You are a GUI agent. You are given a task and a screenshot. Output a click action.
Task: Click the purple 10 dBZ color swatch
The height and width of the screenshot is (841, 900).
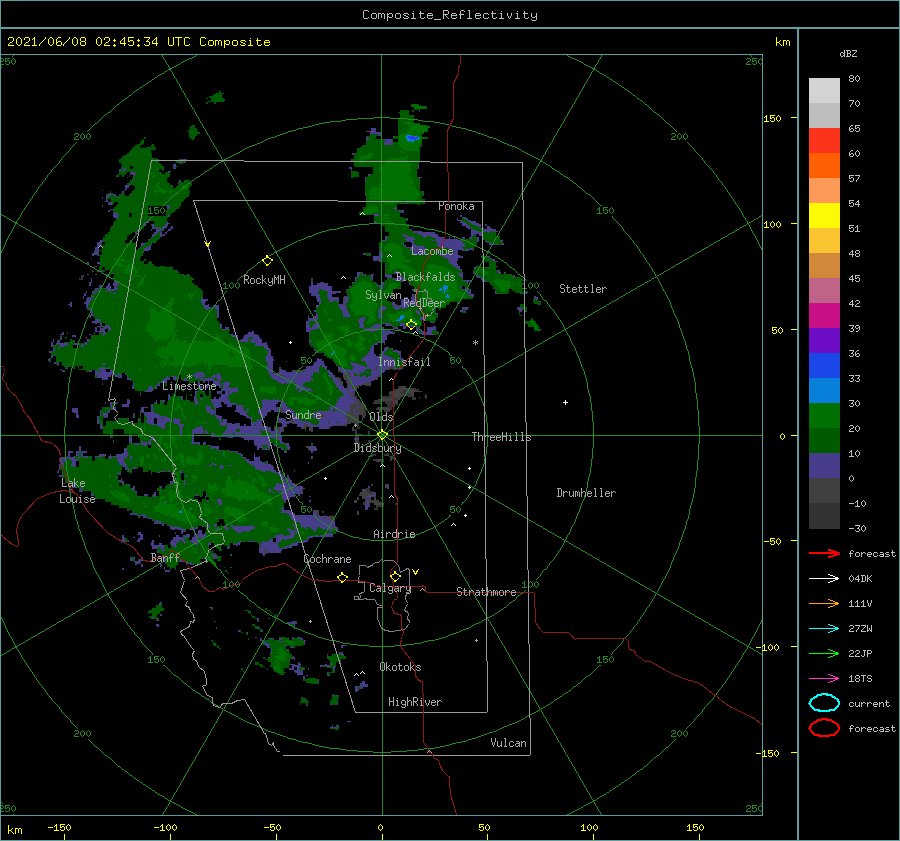(x=824, y=466)
